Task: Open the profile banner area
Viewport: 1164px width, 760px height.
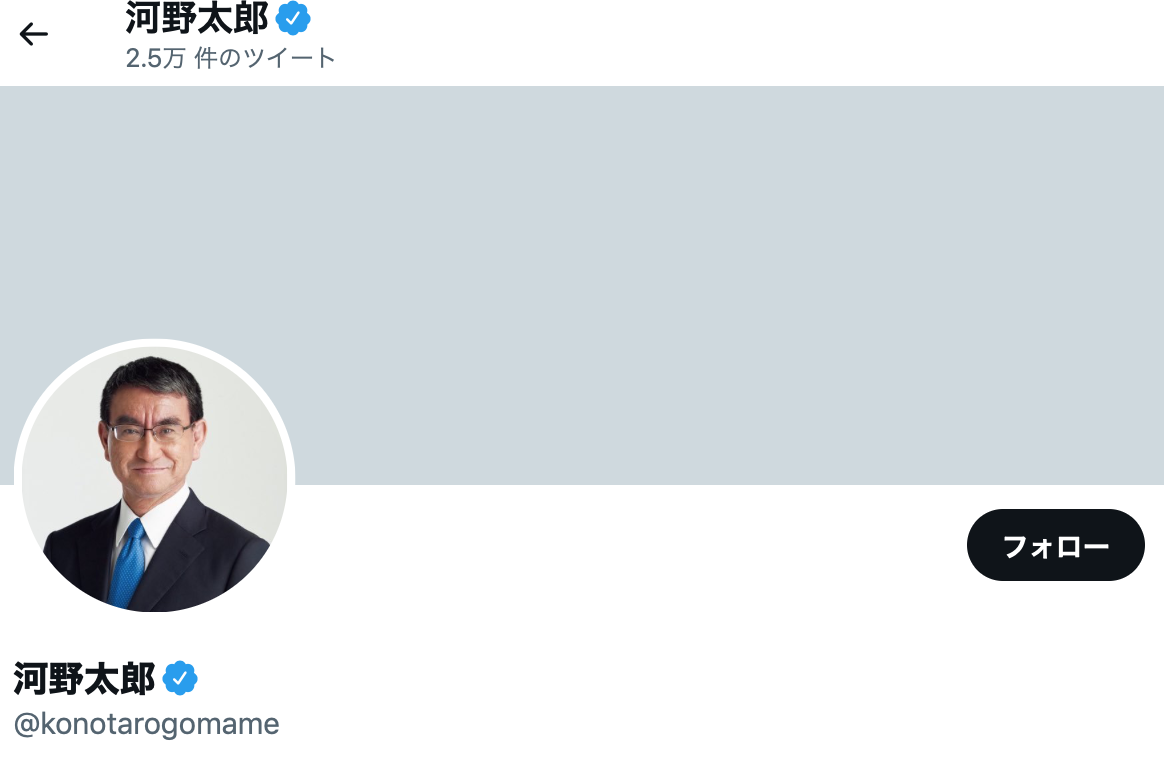Action: tap(582, 285)
